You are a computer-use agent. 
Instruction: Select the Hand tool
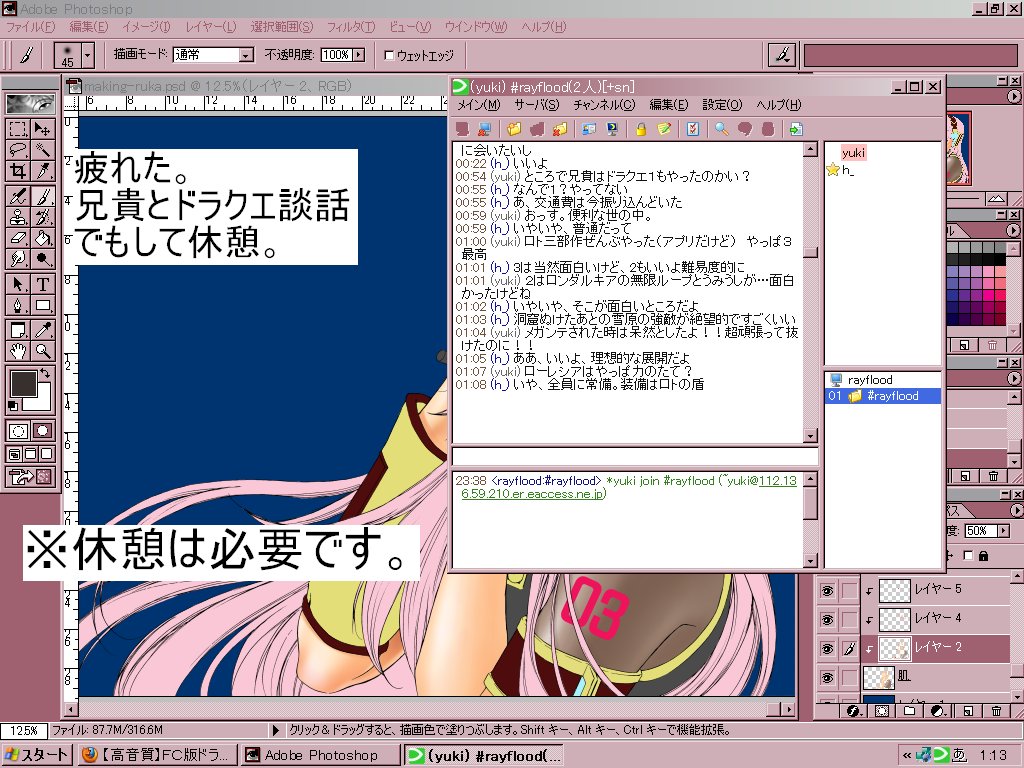click(x=18, y=351)
